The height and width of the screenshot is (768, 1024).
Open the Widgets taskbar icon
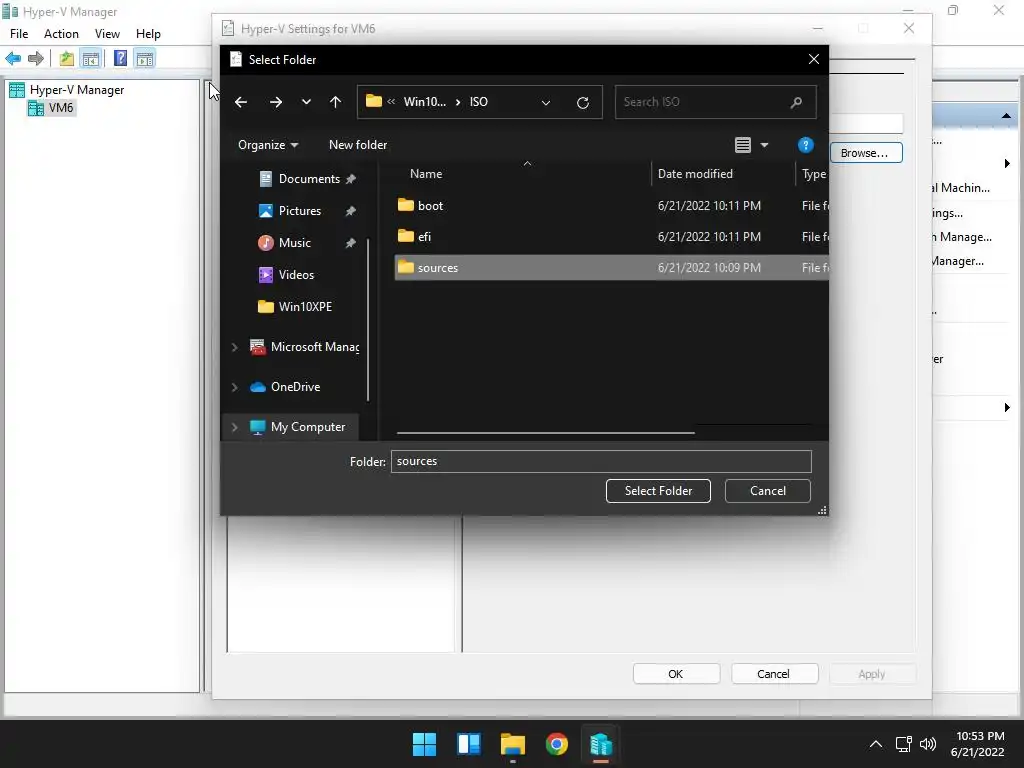tap(468, 744)
